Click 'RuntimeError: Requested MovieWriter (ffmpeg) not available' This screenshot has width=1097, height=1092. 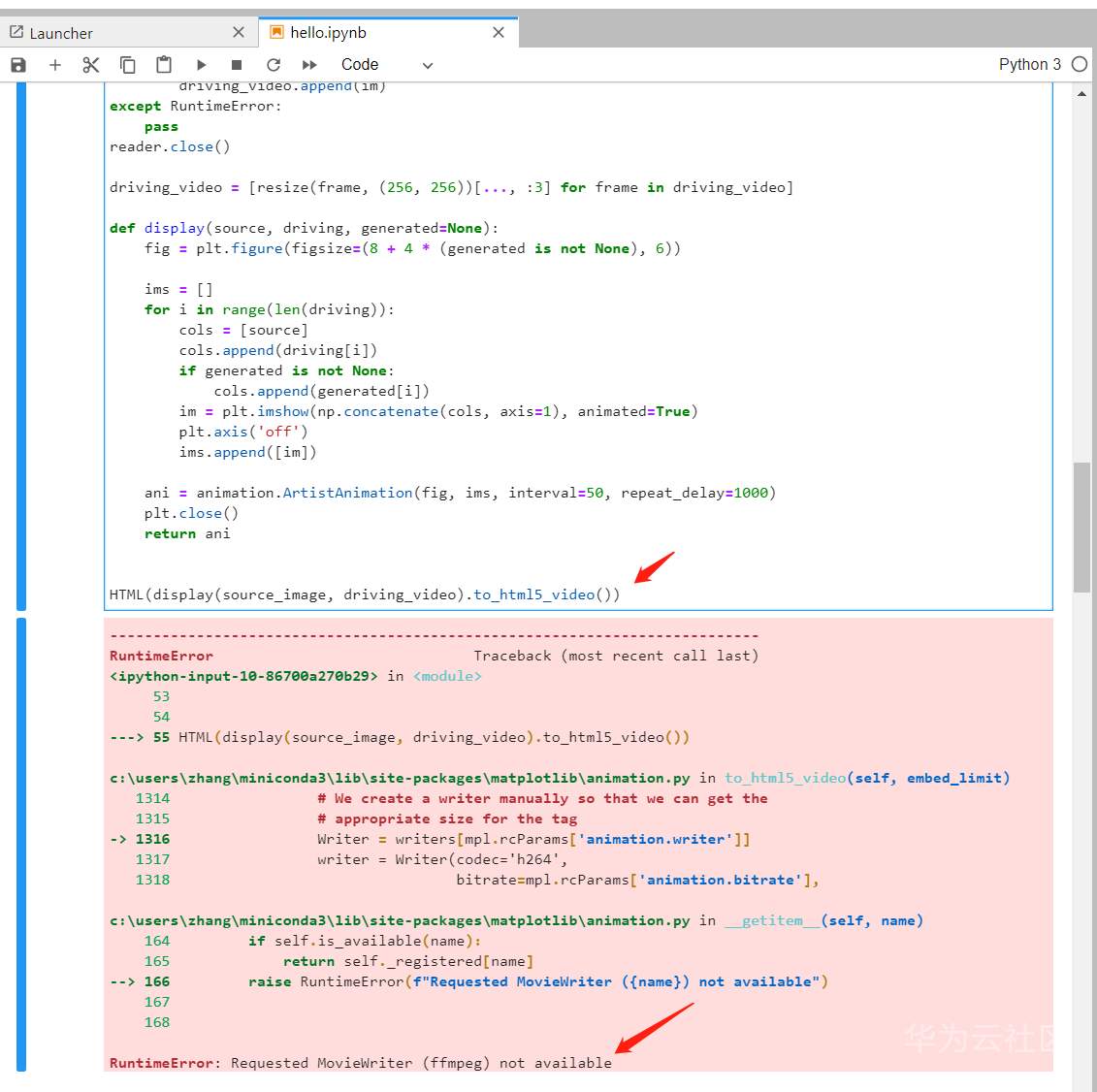point(360,1063)
